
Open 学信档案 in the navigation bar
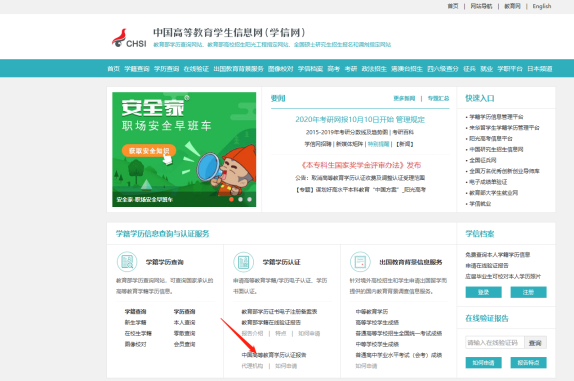coord(310,68)
